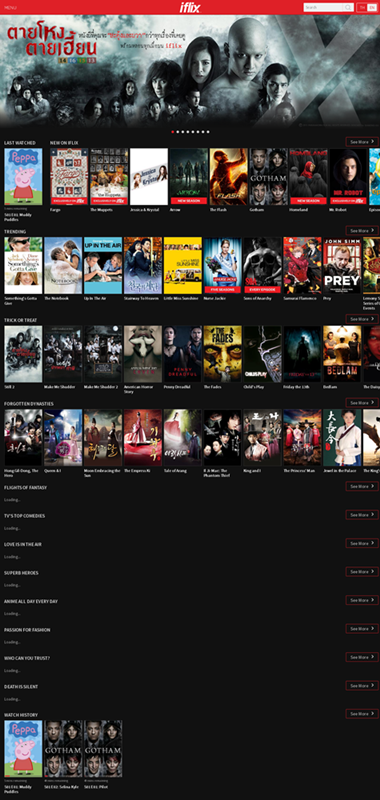Image resolution: width=380 pixels, height=800 pixels.
Task: Select the first carousel indicator dot
Action: (173, 132)
